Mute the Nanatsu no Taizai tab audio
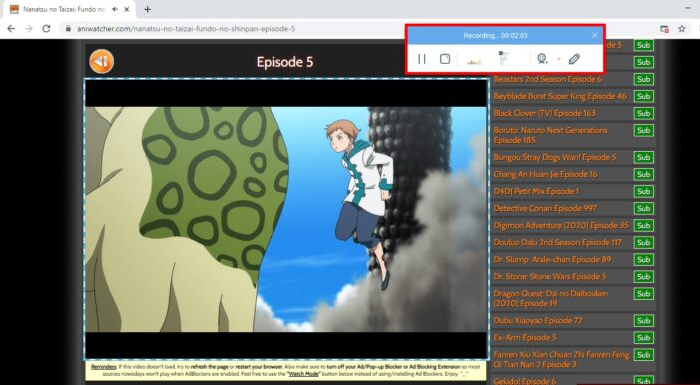700x385 pixels. pyautogui.click(x=115, y=9)
